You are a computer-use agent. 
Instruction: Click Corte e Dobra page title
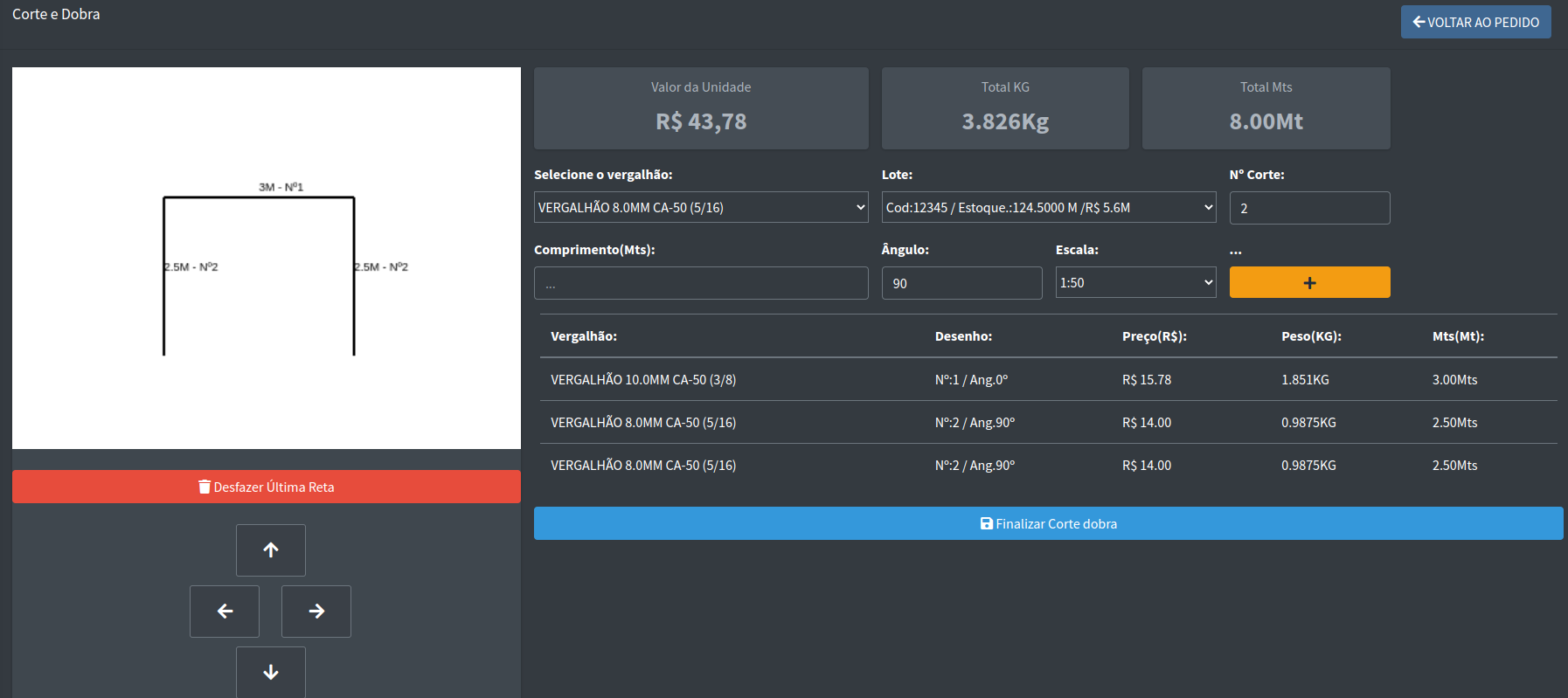pos(56,14)
